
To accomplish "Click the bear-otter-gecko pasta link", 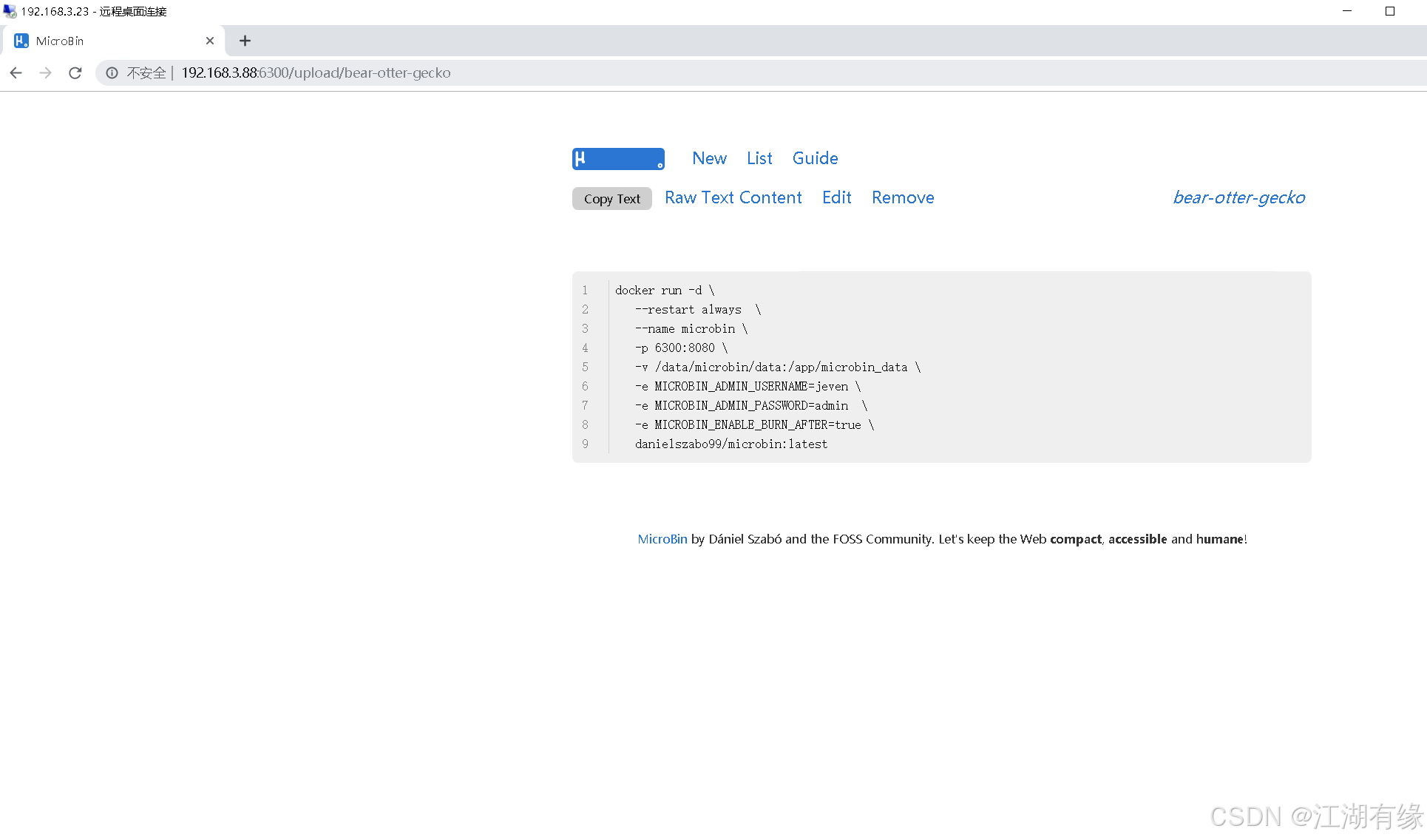I will 1238,197.
